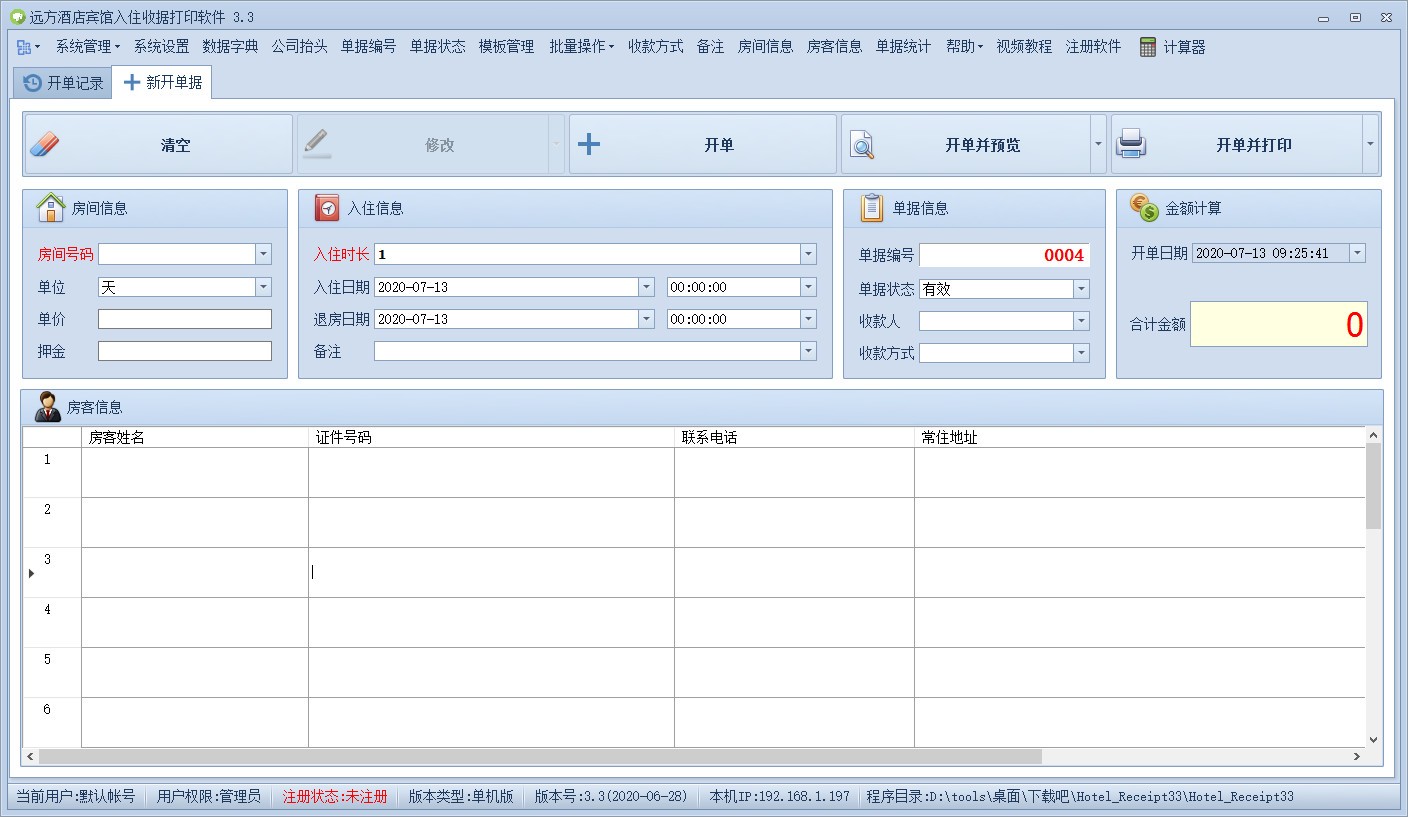Image resolution: width=1408 pixels, height=817 pixels.
Task: Open the 入住时长 dropdown
Action: pos(808,255)
